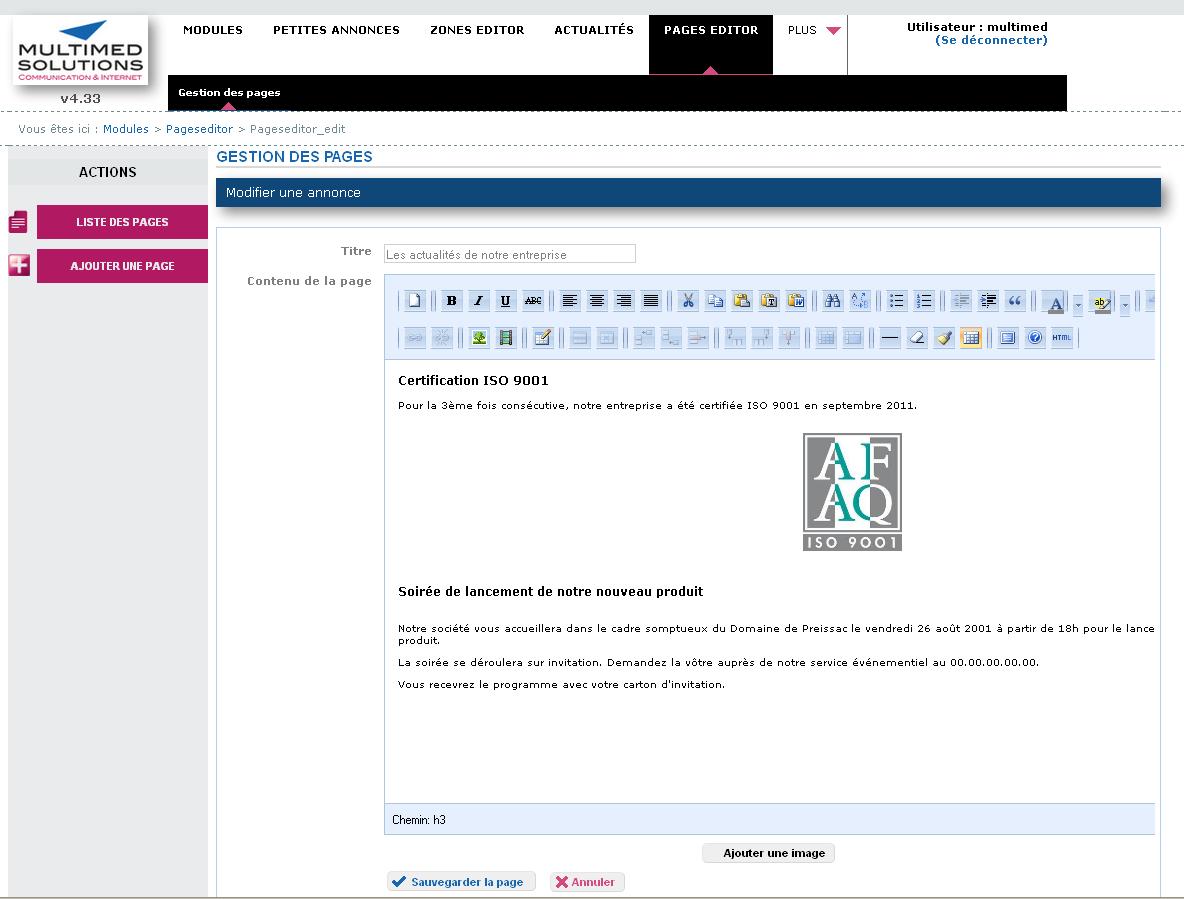Open Petites Annonces menu
Image resolution: width=1184 pixels, height=899 pixels.
336,30
